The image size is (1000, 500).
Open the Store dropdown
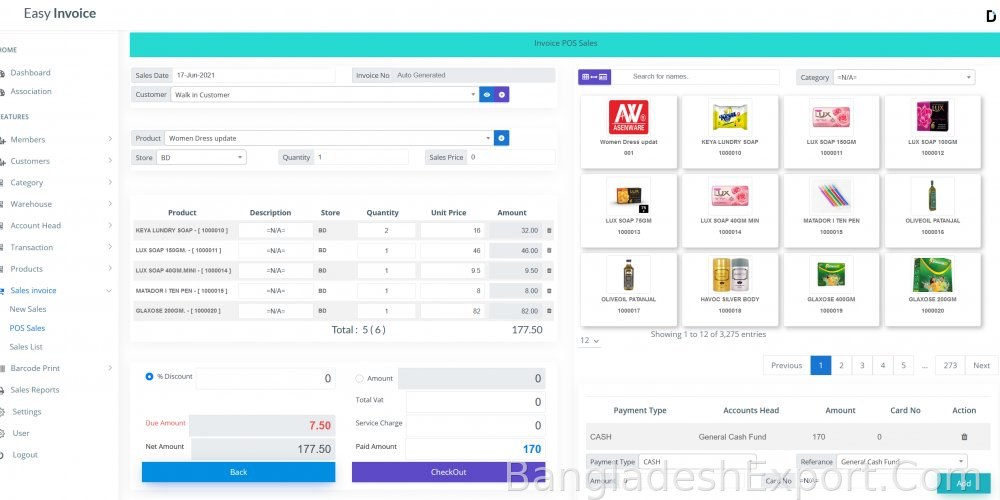click(201, 157)
